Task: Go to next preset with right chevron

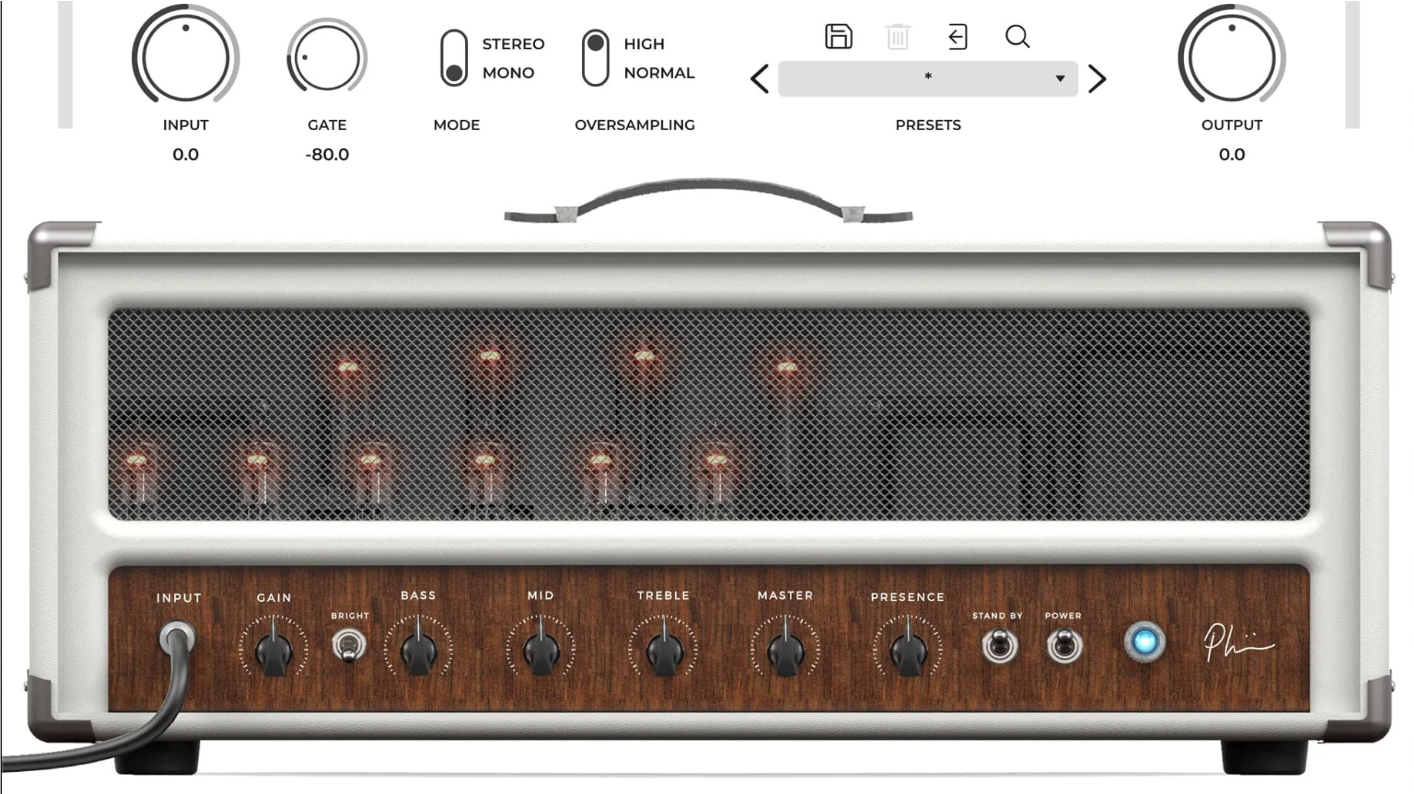Action: coord(1097,79)
